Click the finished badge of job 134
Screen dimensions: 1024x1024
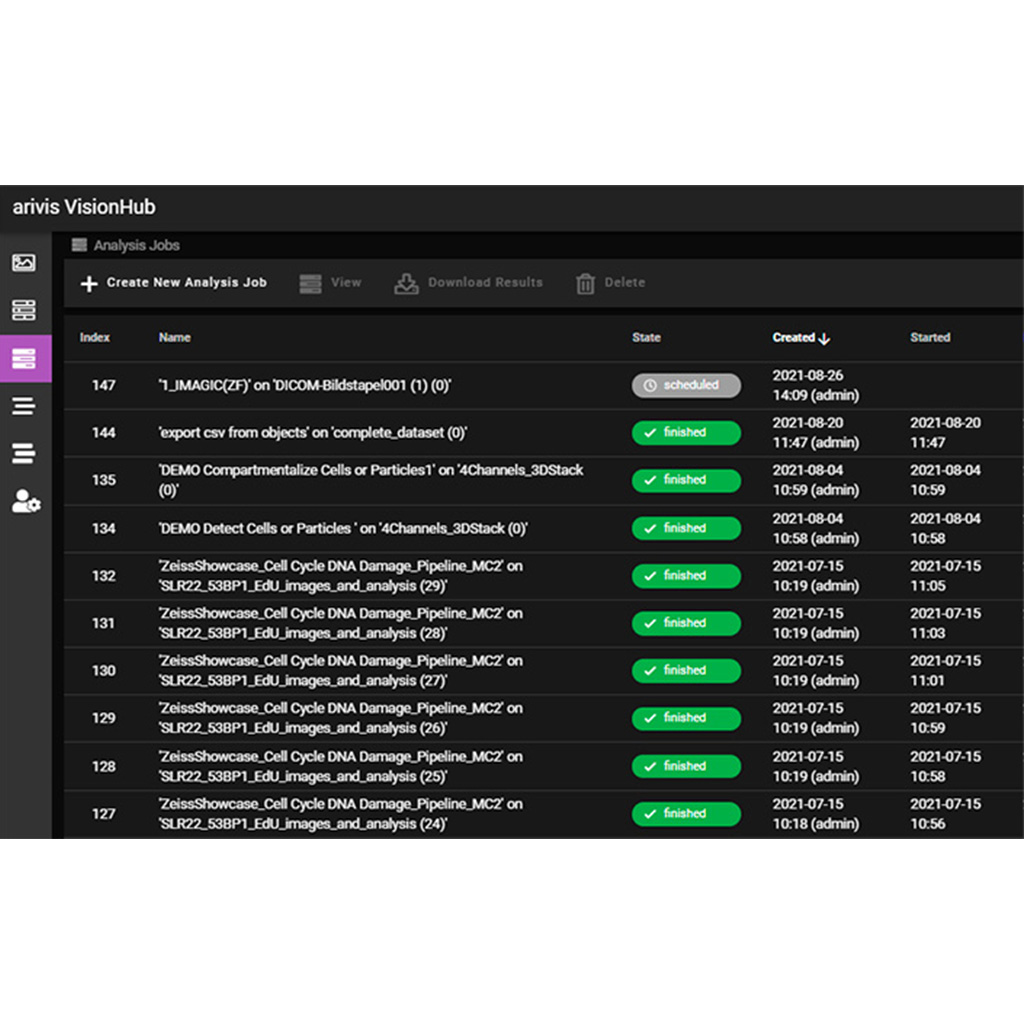tap(686, 528)
